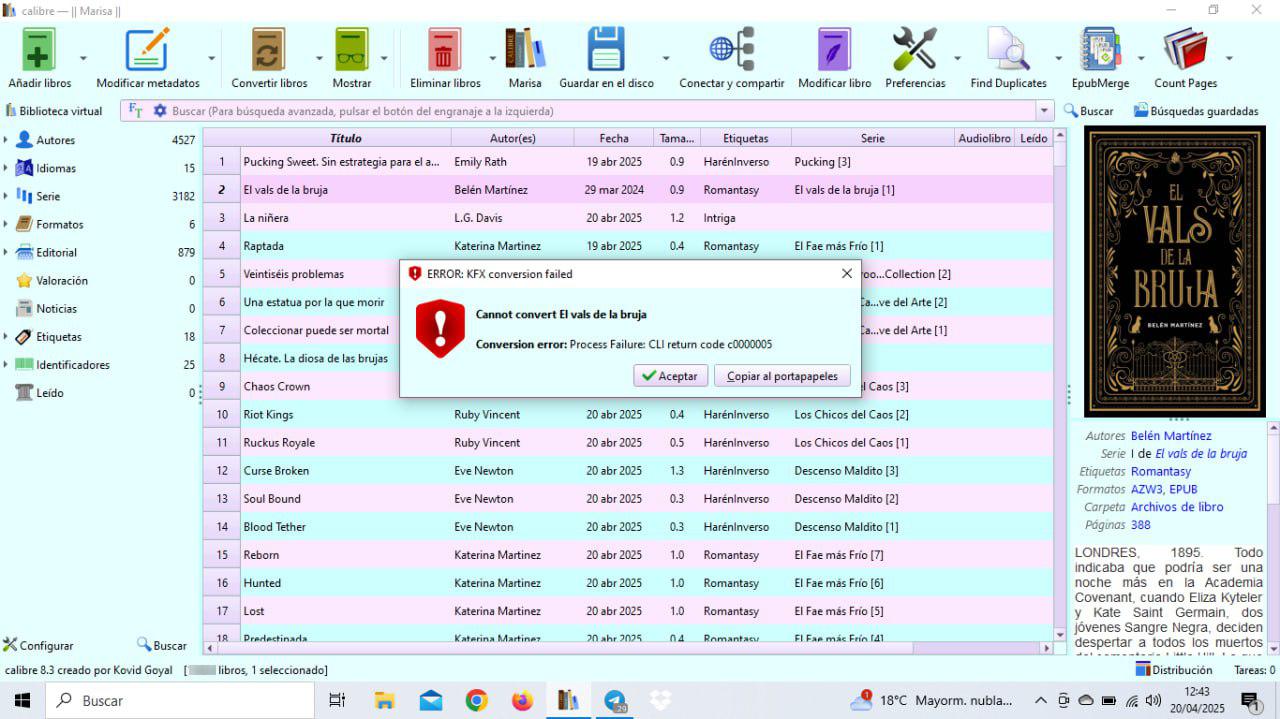This screenshot has width=1280, height=719.
Task: Sort by Etiquetas column header
Action: (745, 138)
